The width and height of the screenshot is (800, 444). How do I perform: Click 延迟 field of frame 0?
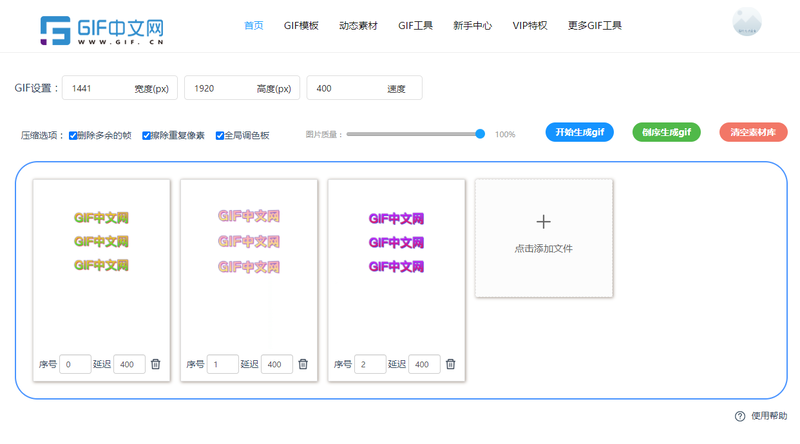[x=129, y=364]
